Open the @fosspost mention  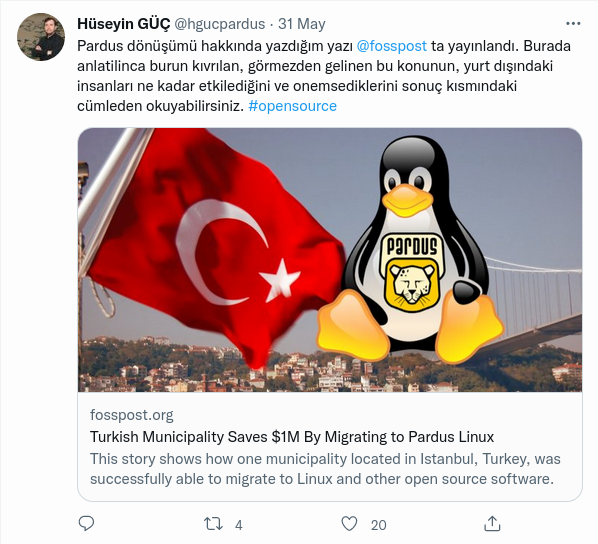click(391, 46)
